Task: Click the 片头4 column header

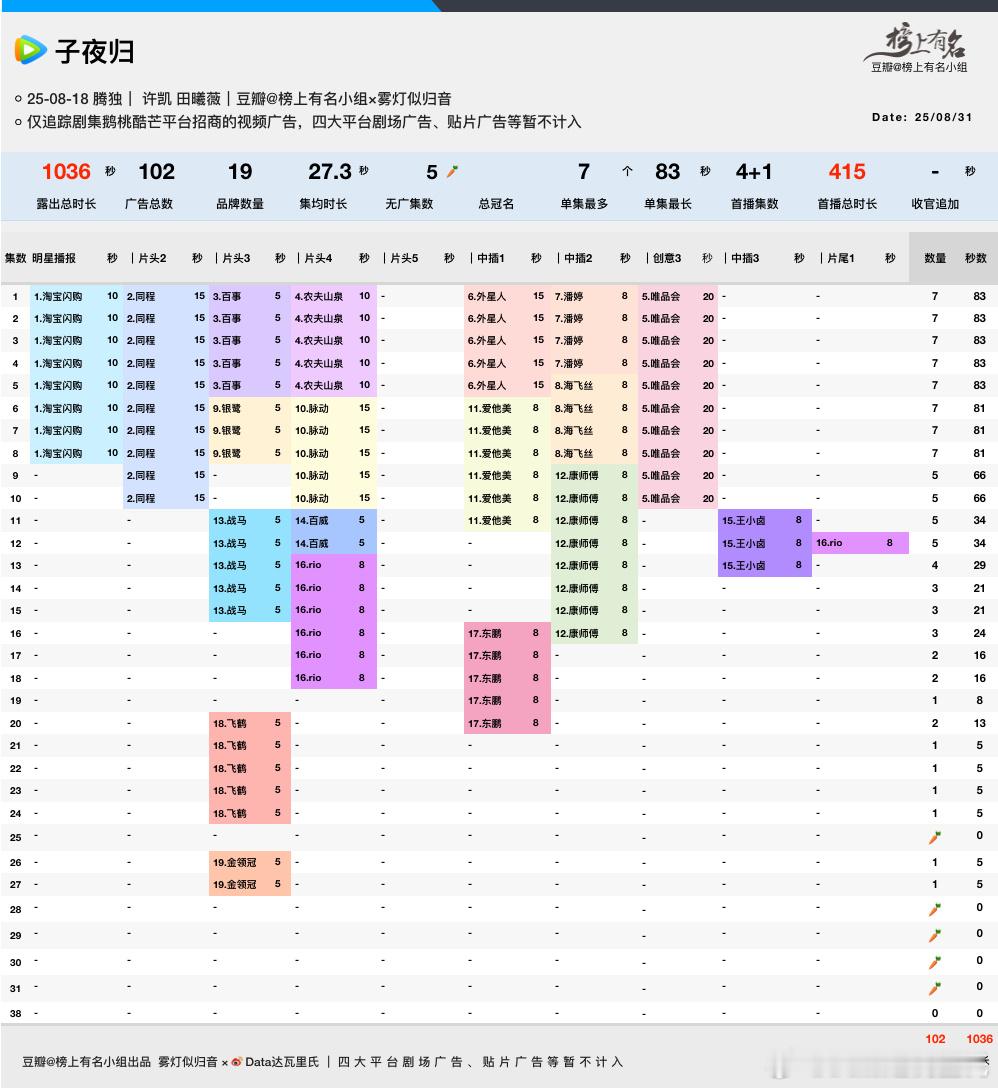Action: click(318, 258)
